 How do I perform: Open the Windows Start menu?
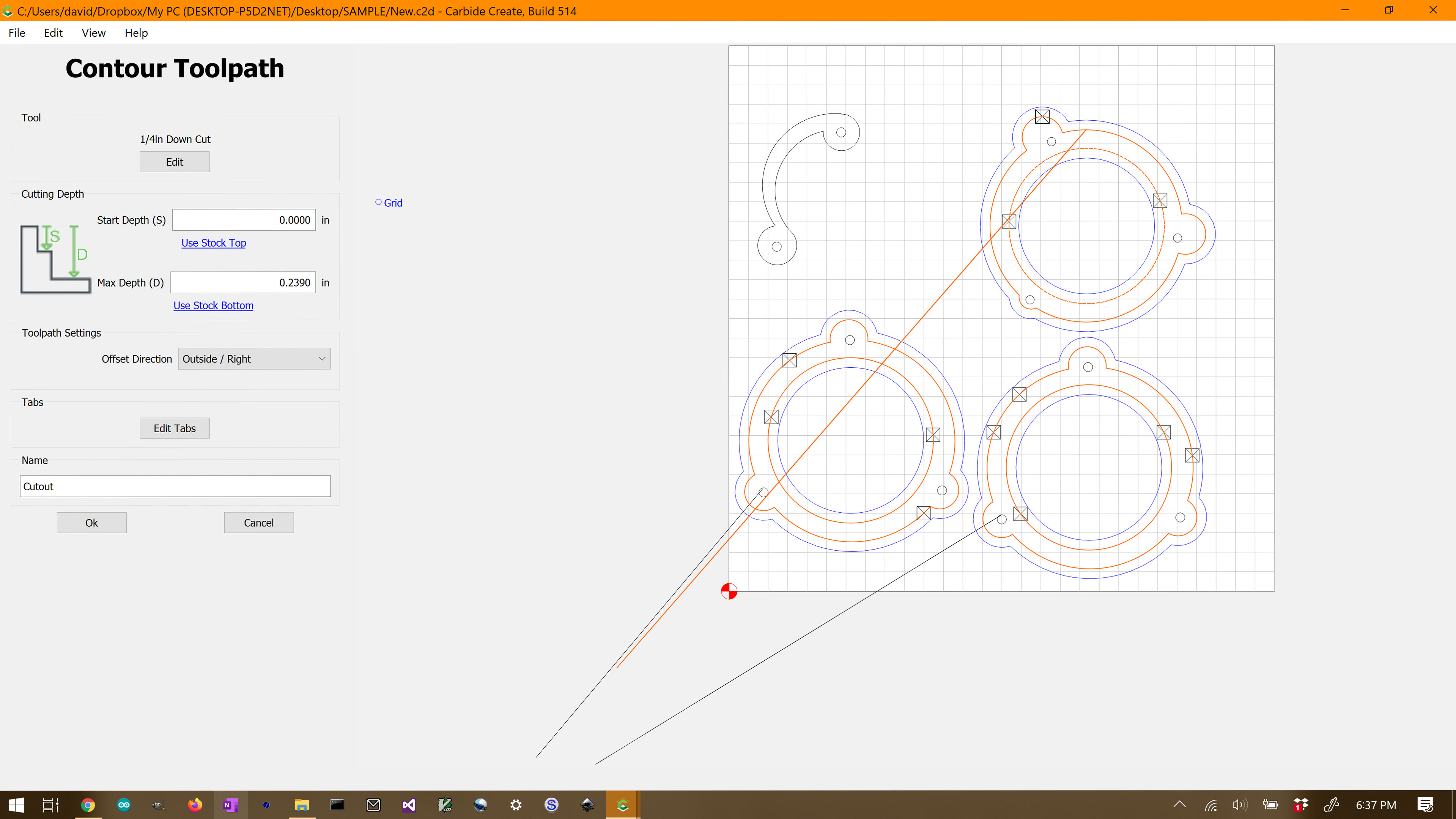[16, 805]
